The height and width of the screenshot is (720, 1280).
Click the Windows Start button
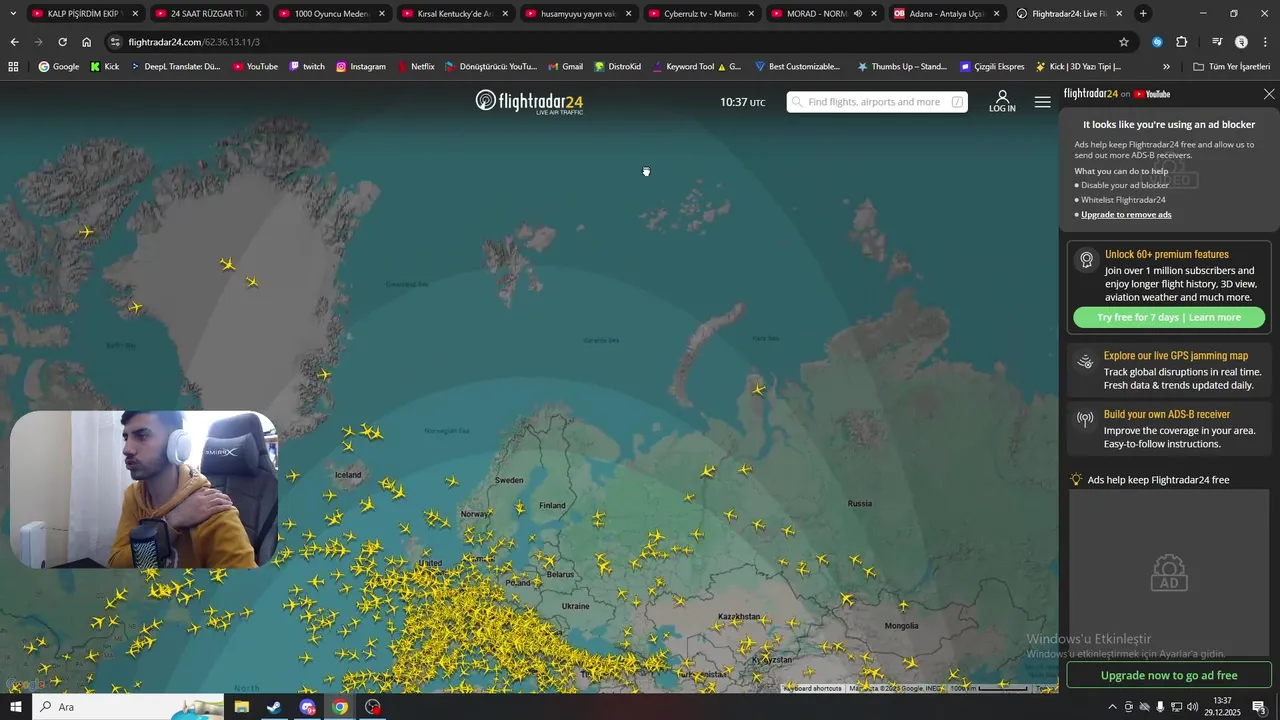point(15,707)
